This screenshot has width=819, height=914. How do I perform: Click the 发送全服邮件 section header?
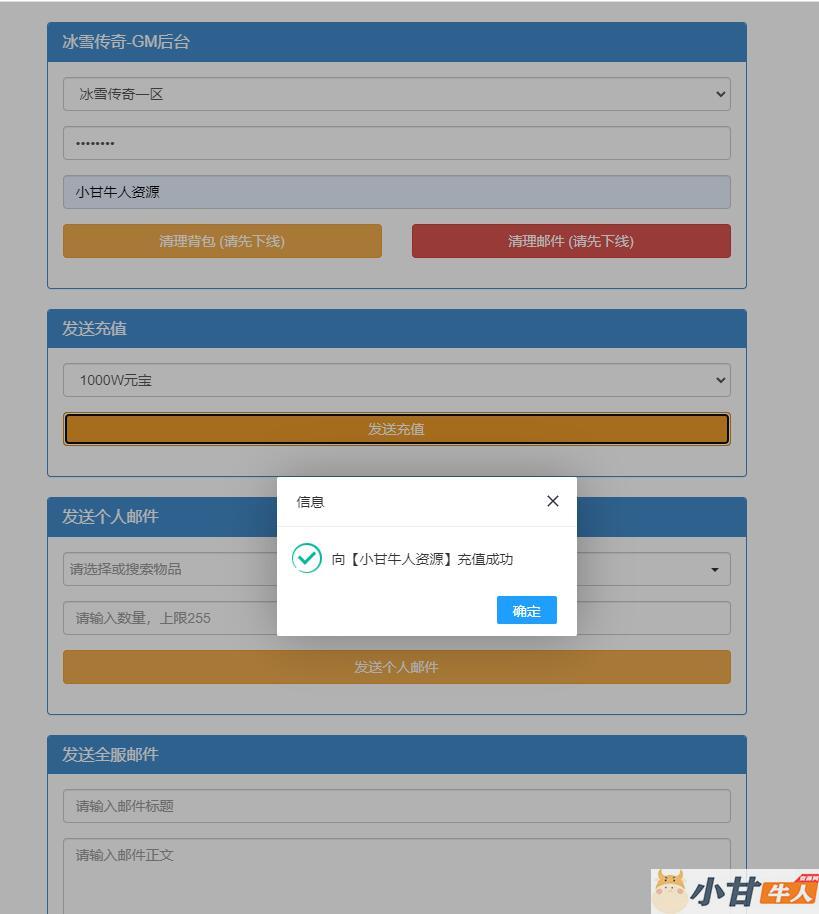tap(396, 755)
